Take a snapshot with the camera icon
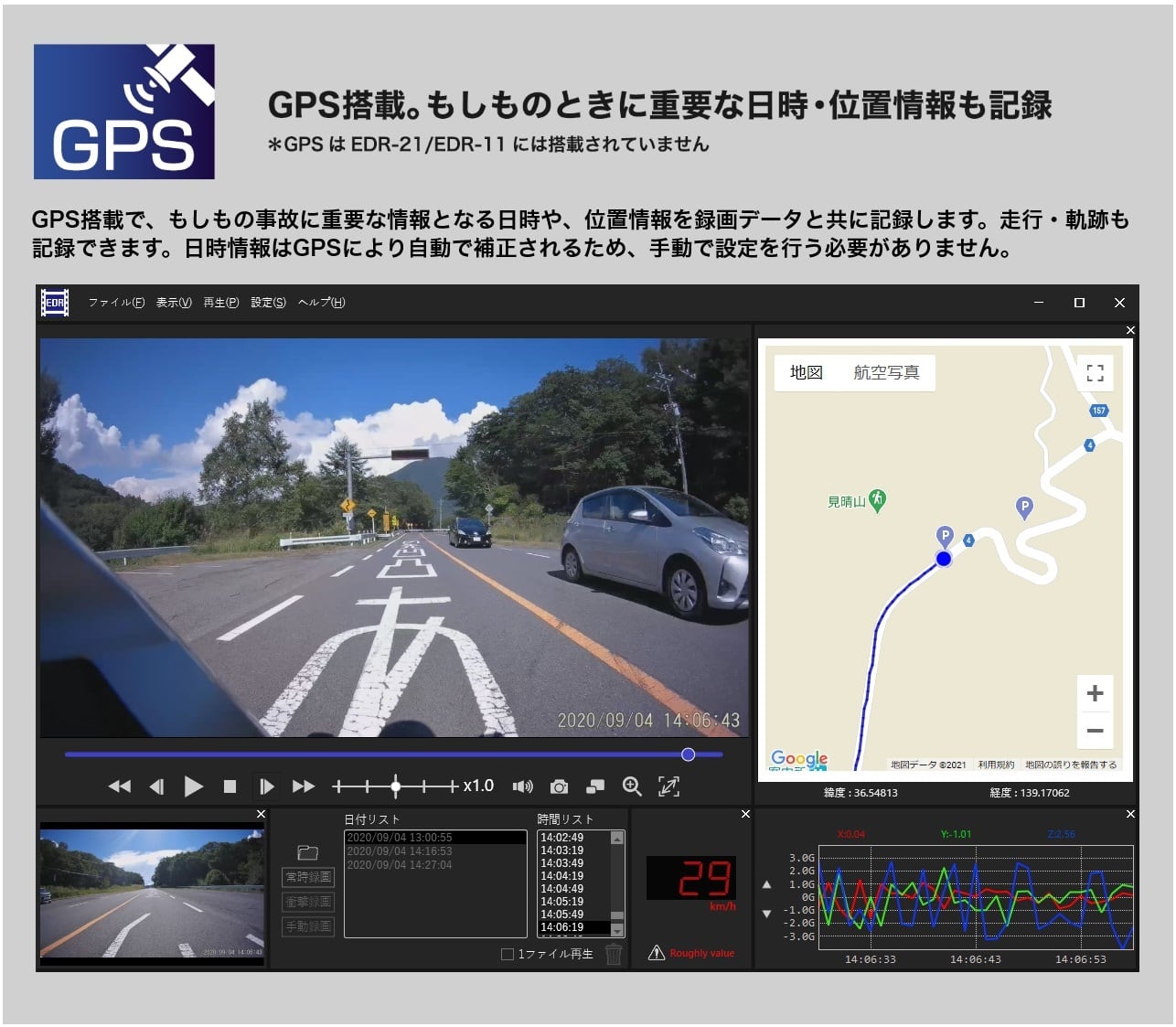 coord(559,786)
